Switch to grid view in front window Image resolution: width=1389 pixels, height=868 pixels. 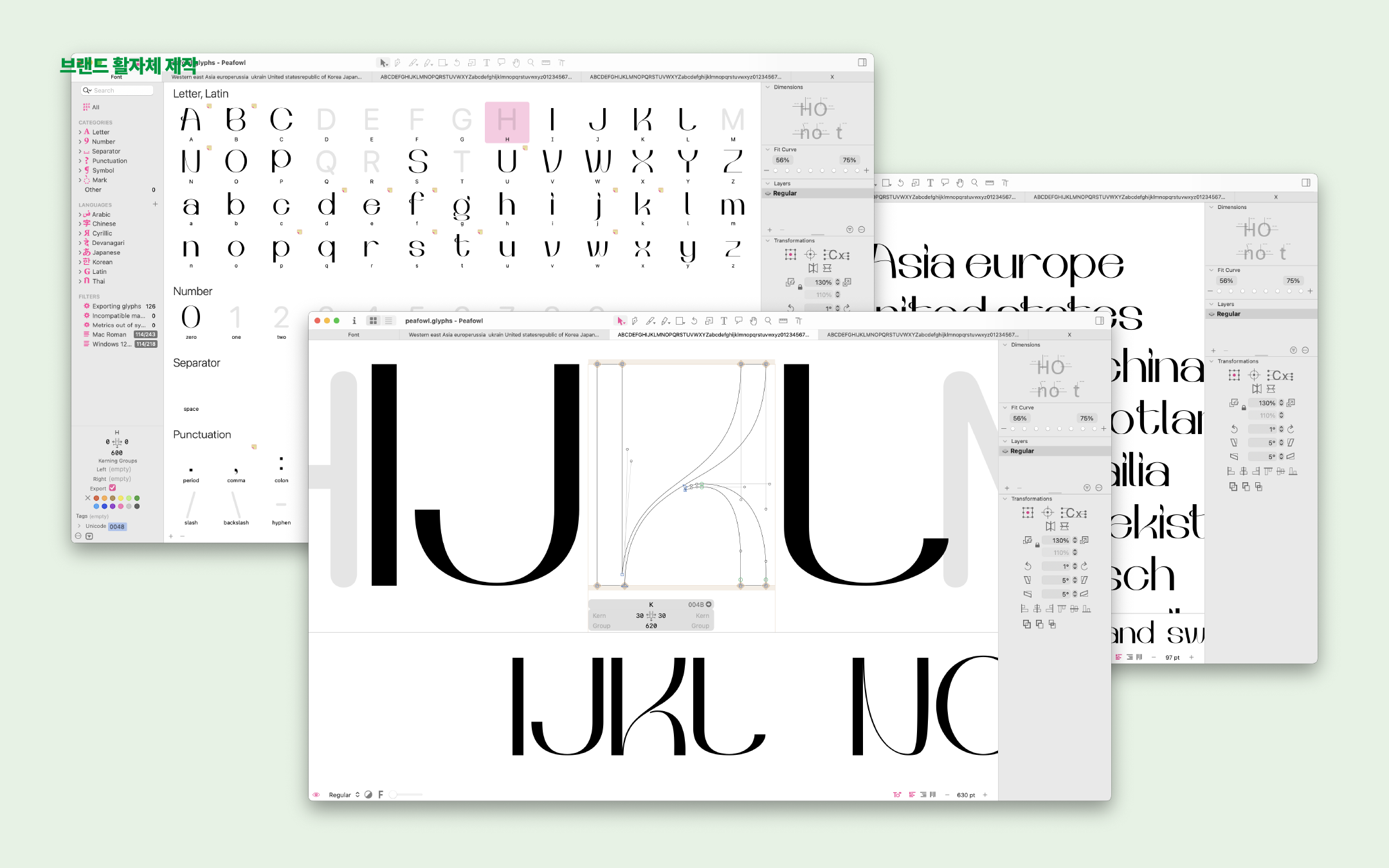pyautogui.click(x=373, y=321)
